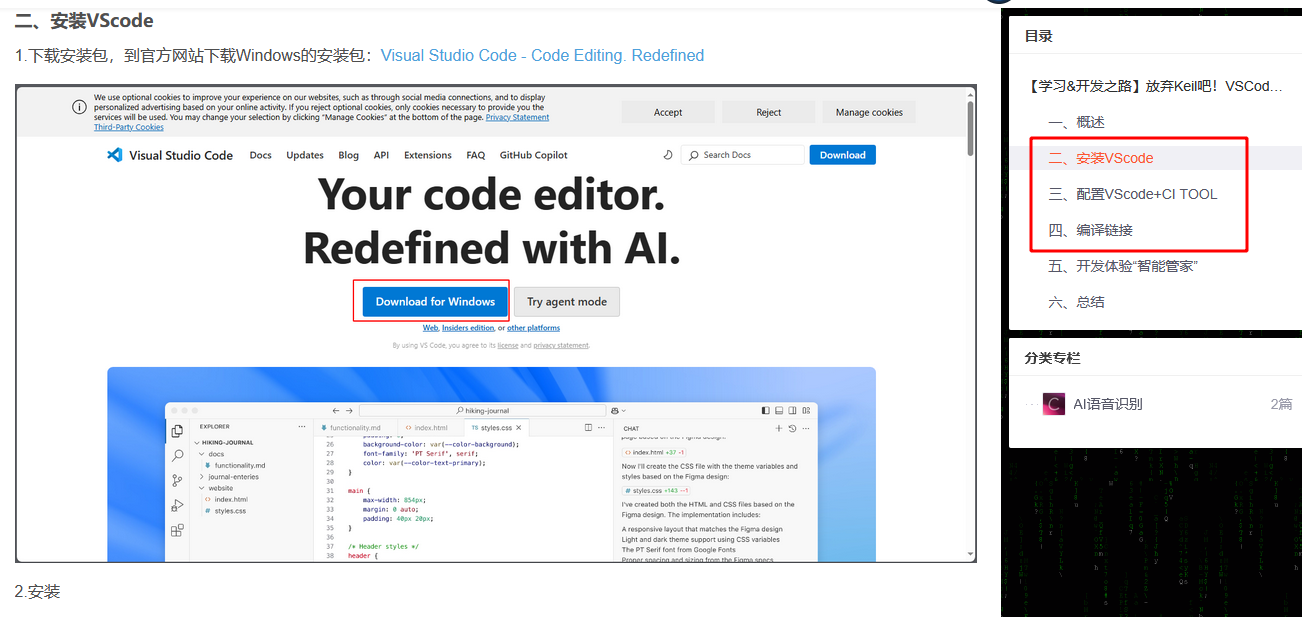Reject the optional cookies

(769, 112)
